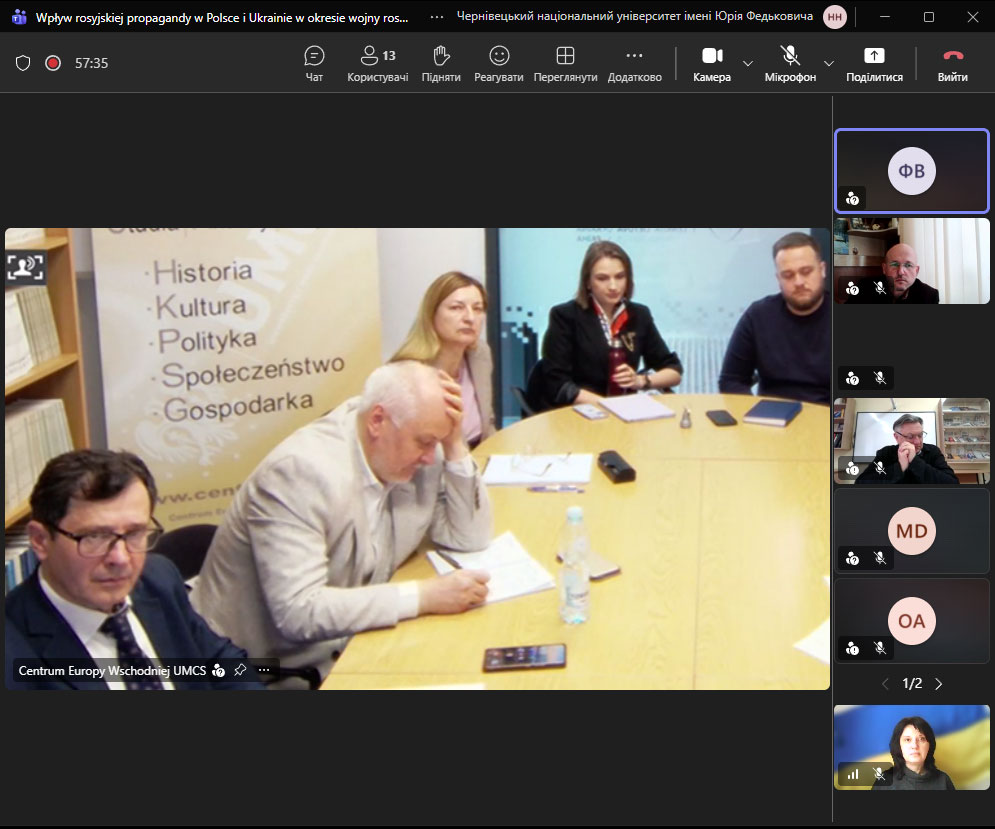Leave meeting with Вийти button
The height and width of the screenshot is (829, 995).
952,64
